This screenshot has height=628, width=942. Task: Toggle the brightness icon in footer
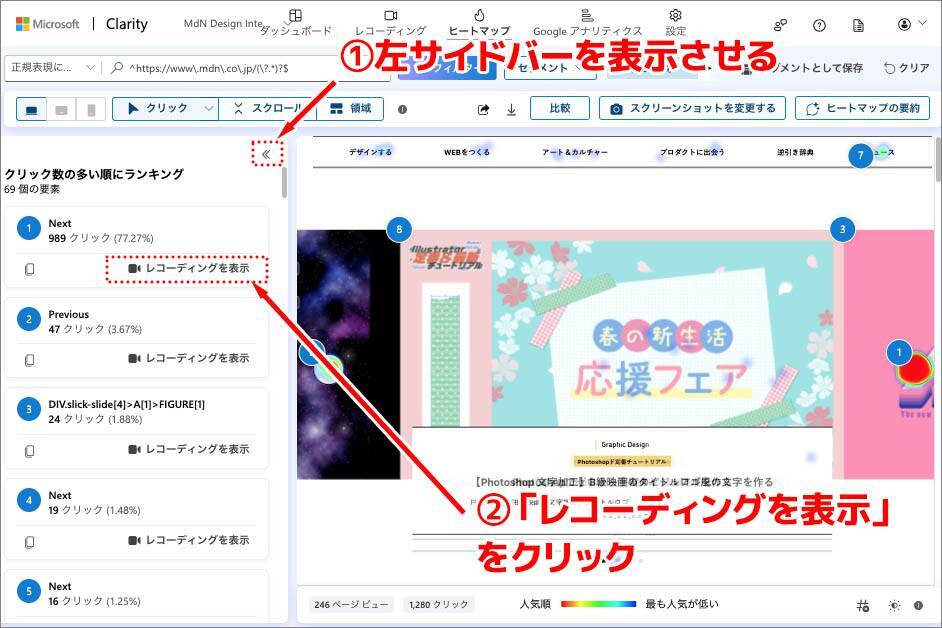(894, 606)
